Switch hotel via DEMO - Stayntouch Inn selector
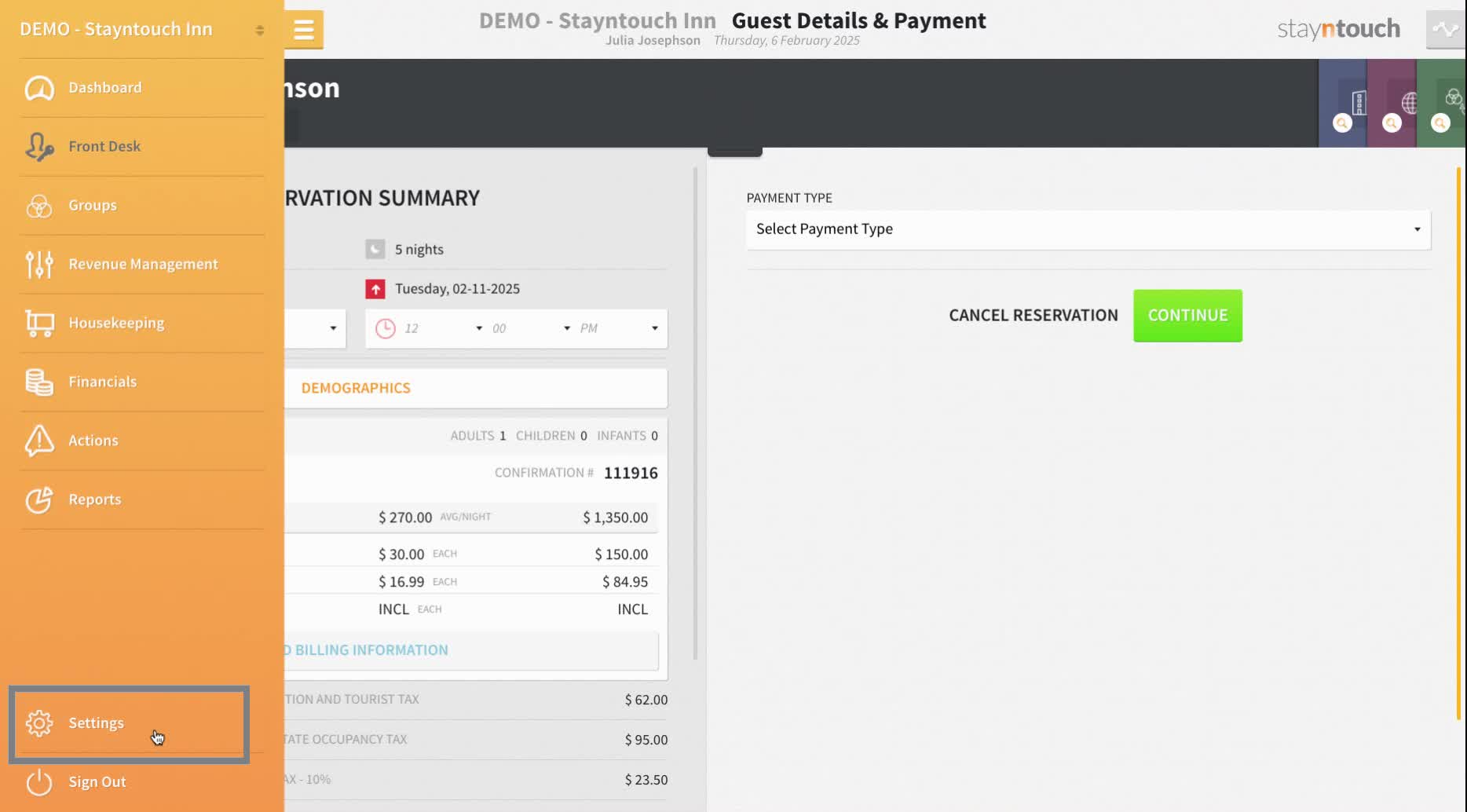 click(142, 30)
